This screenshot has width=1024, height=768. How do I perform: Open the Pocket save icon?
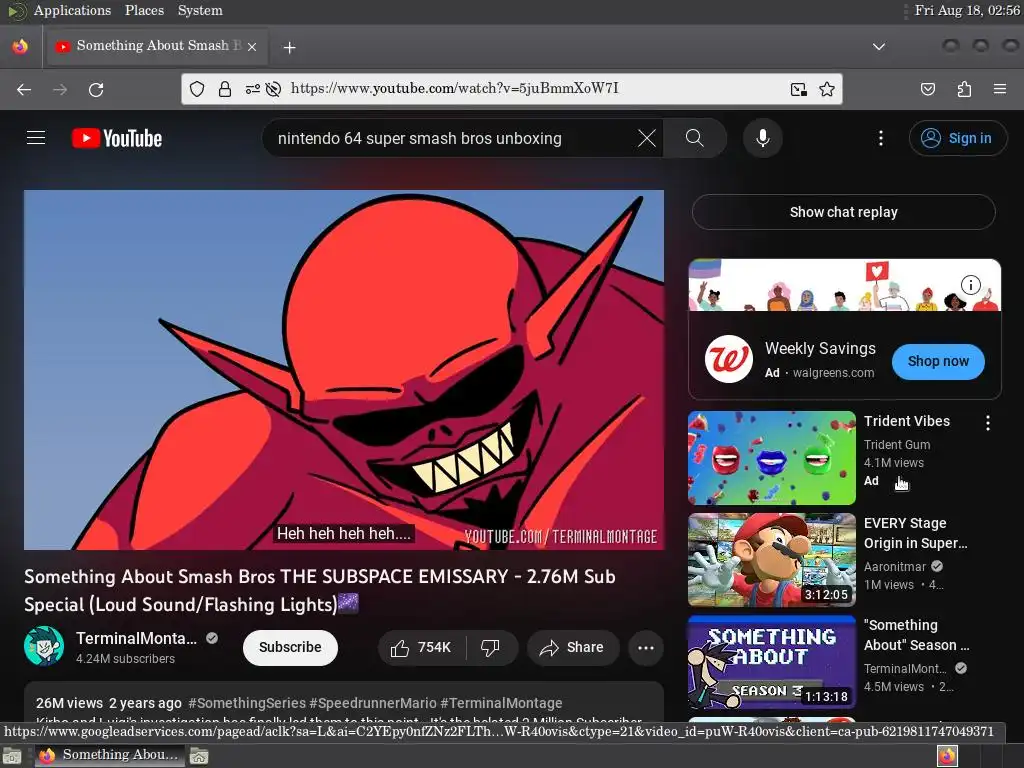(x=927, y=89)
